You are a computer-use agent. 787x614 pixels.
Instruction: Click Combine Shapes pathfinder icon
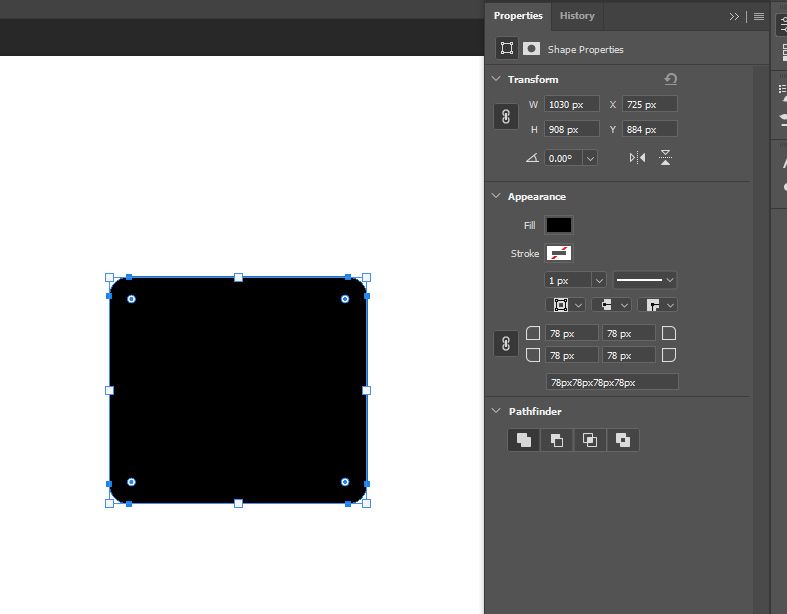click(x=524, y=440)
